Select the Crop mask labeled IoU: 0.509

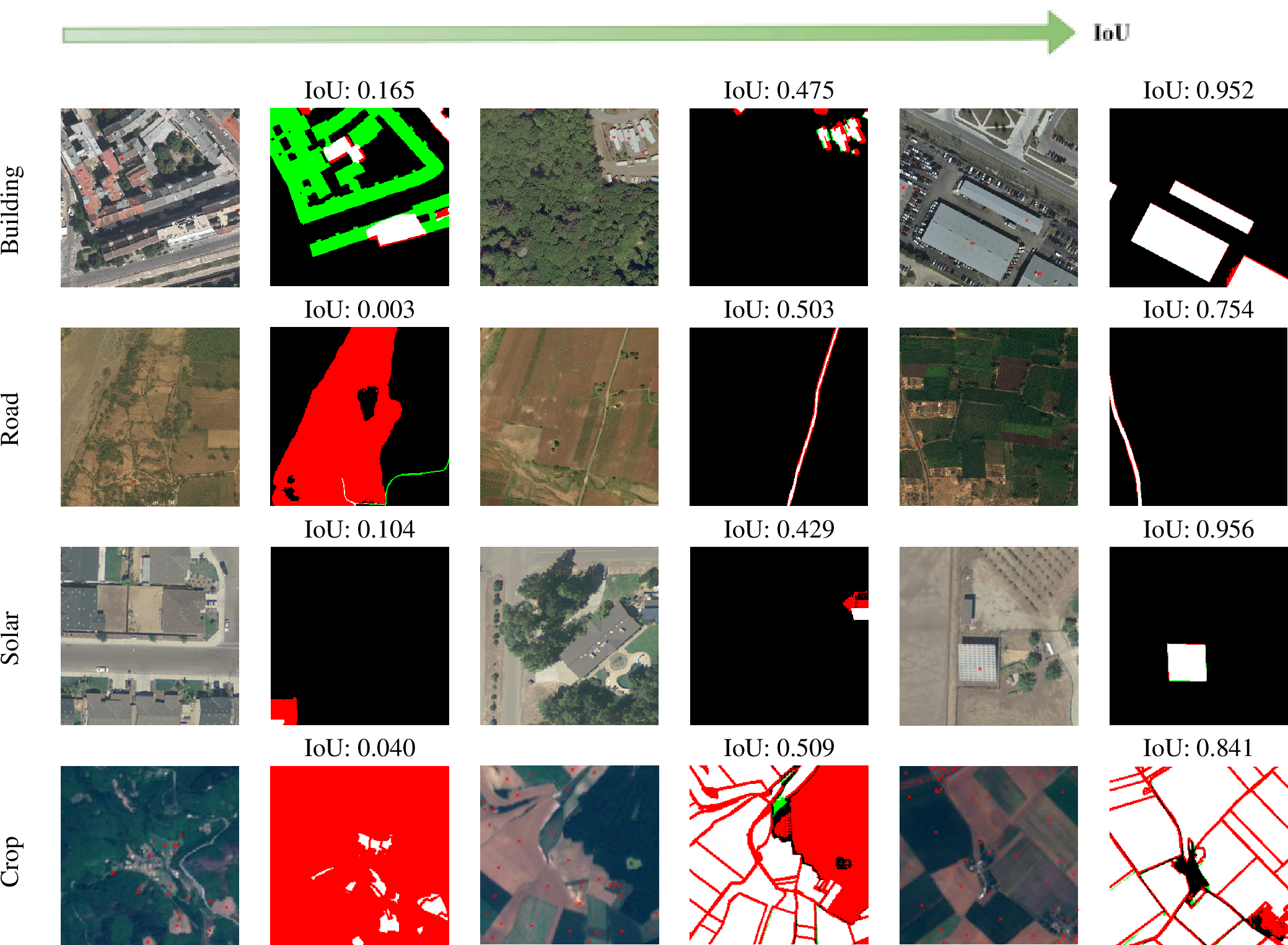pos(779,855)
